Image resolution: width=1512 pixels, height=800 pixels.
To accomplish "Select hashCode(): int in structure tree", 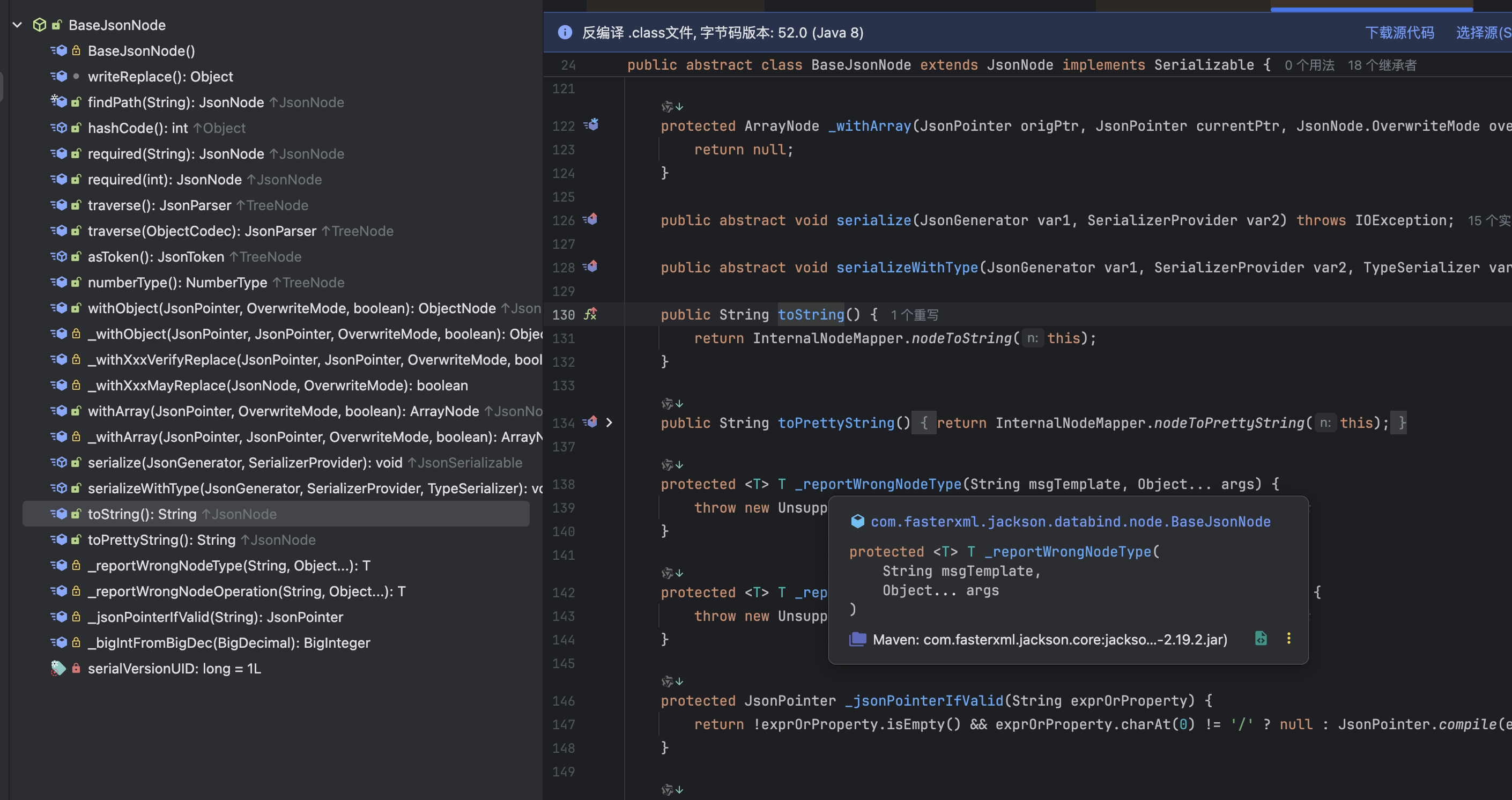I will [137, 128].
